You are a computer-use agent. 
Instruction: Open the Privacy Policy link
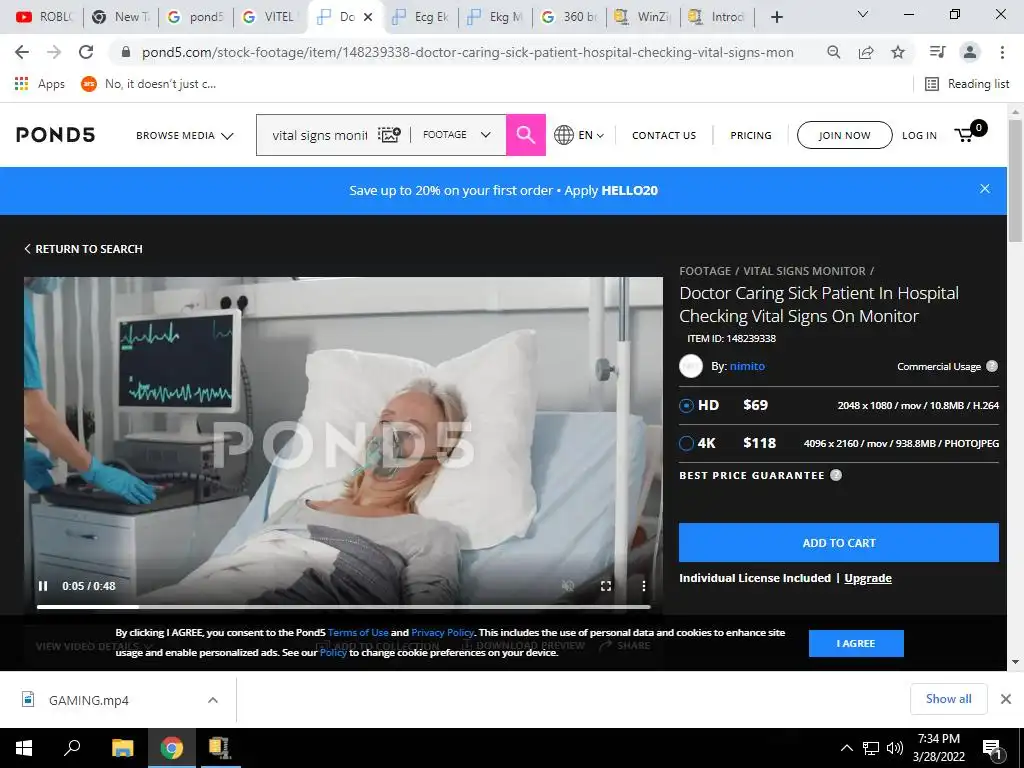click(x=442, y=632)
